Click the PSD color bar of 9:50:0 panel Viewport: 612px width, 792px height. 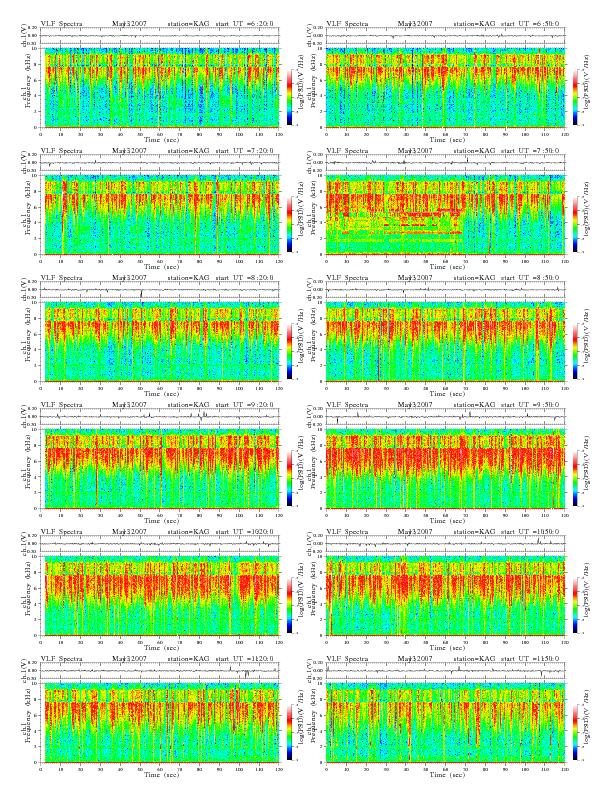(x=575, y=478)
